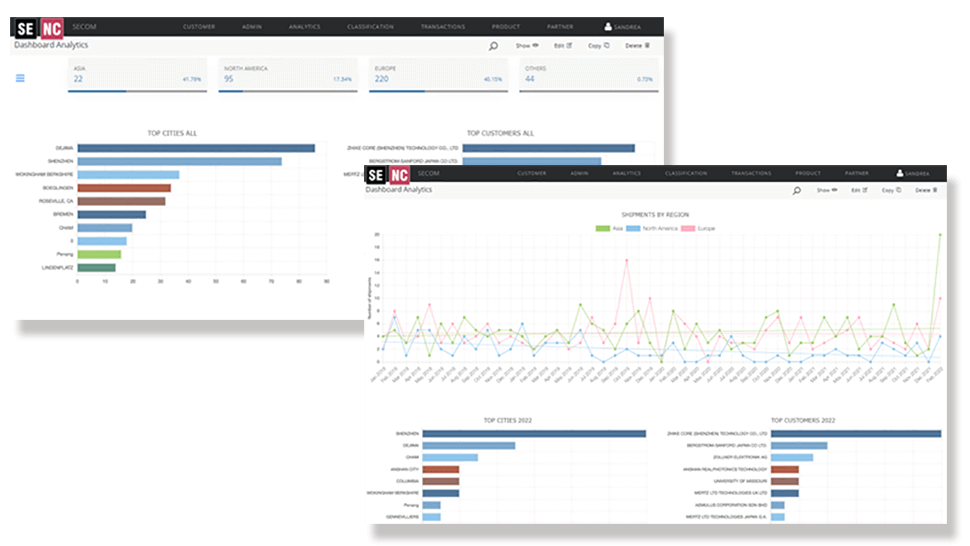Click Edit in the back dashboard toolbar
970x546 pixels.
pyautogui.click(x=563, y=46)
